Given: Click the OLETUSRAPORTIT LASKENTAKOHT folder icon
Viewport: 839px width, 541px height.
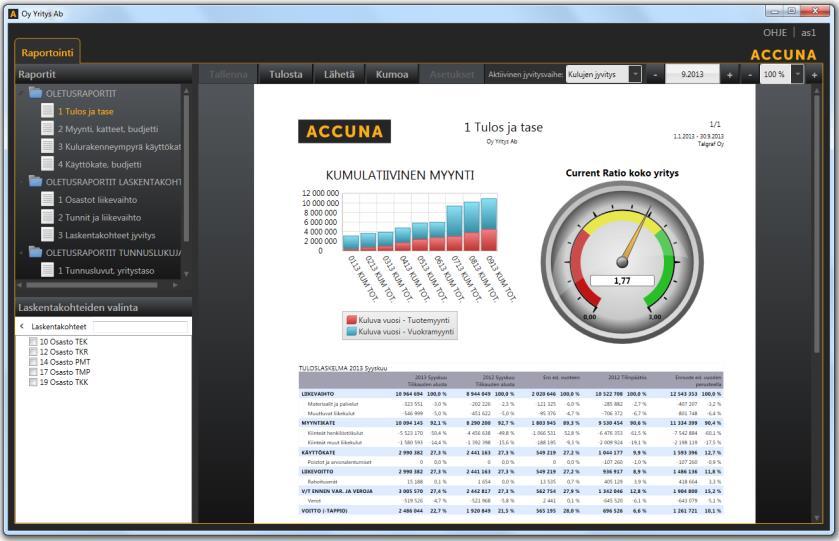Looking at the screenshot, I should tap(35, 181).
